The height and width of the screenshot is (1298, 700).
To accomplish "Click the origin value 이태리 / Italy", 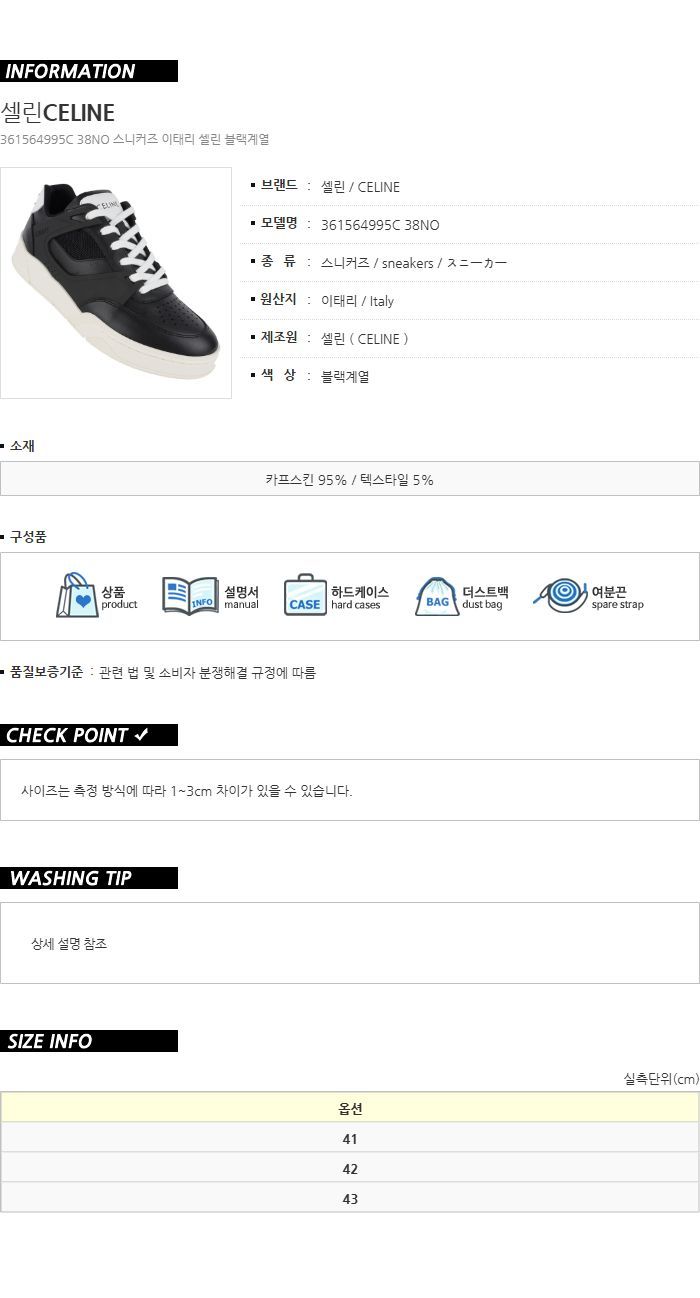I will point(357,301).
